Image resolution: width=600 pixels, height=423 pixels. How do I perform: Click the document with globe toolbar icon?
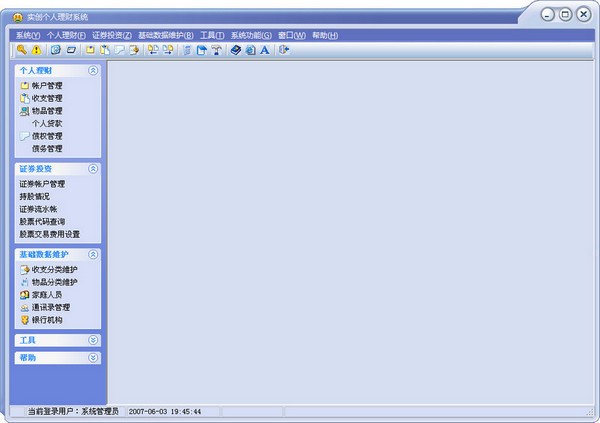tap(250, 50)
